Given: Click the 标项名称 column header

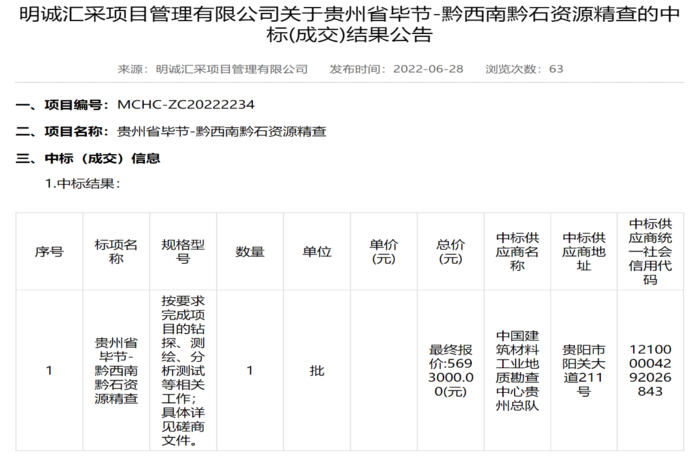Looking at the screenshot, I should 116,252.
